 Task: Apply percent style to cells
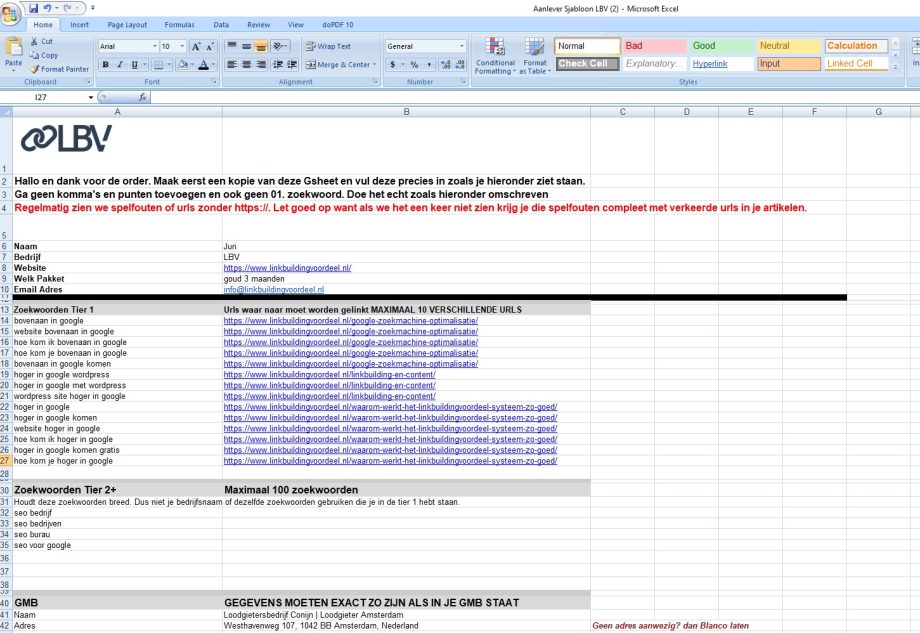point(414,65)
